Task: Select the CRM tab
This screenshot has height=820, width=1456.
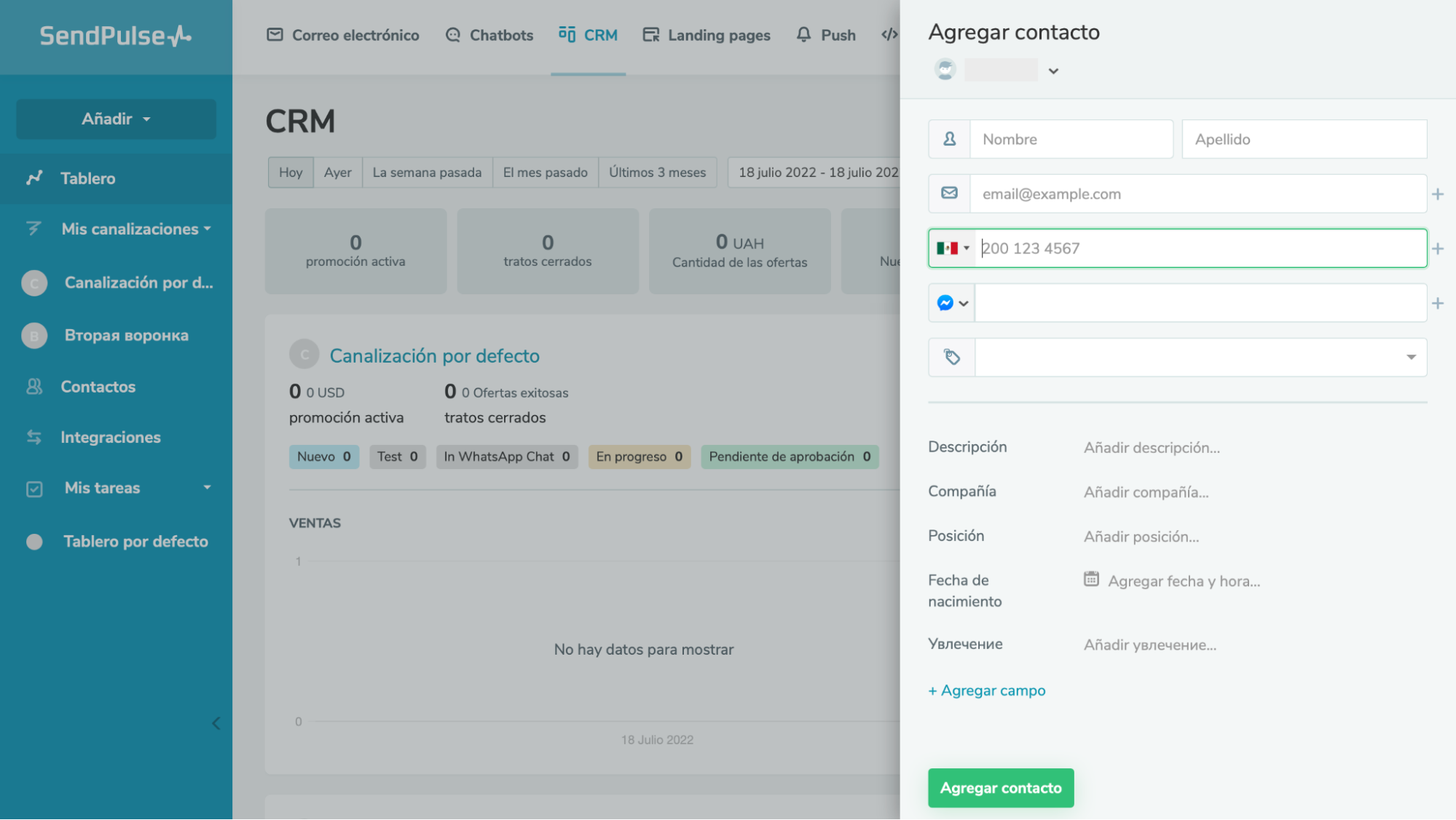Action: click(588, 35)
